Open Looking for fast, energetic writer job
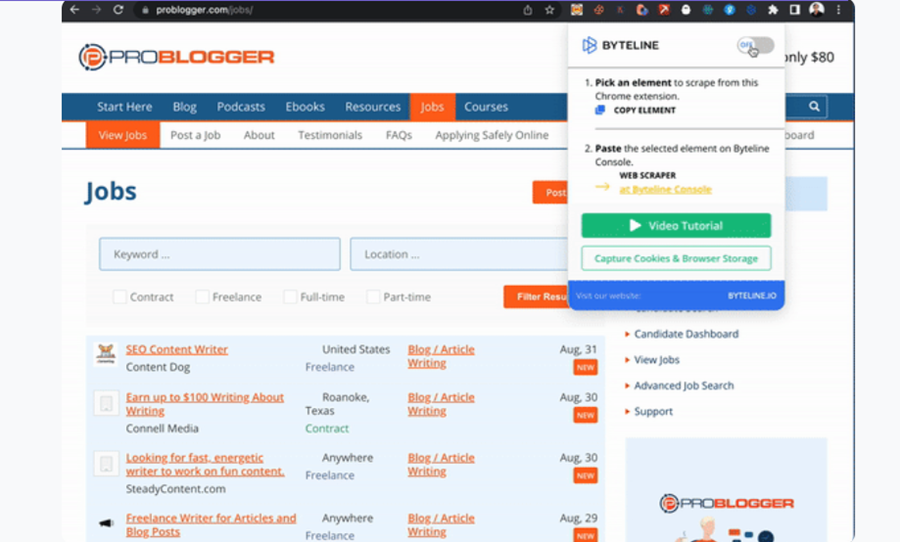 pyautogui.click(x=205, y=464)
